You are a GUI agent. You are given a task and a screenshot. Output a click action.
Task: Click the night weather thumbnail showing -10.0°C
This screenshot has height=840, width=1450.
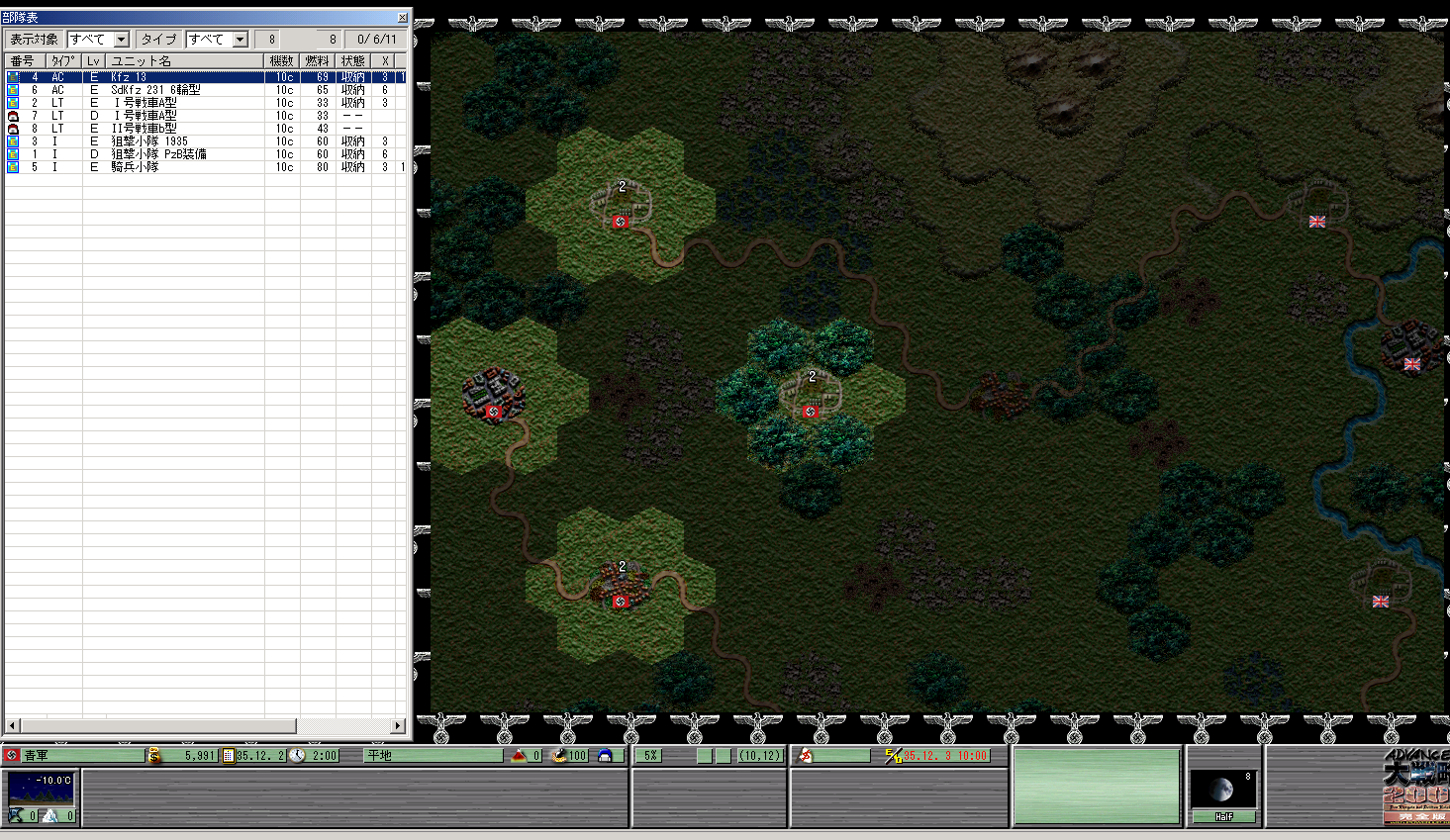(x=41, y=790)
